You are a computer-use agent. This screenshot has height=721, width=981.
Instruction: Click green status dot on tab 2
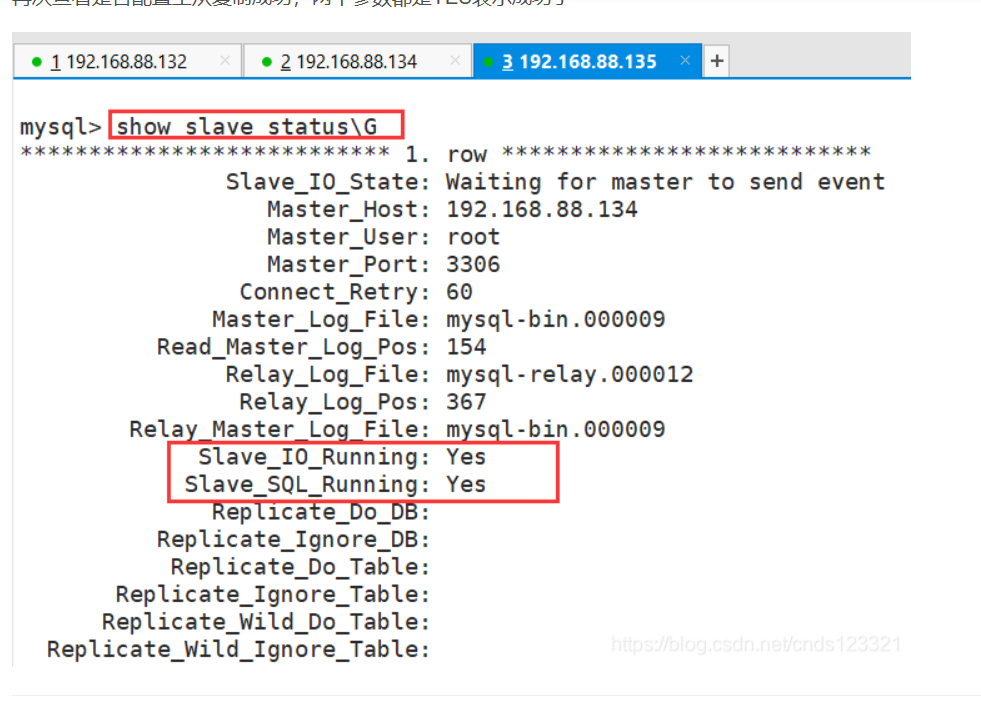tap(267, 62)
